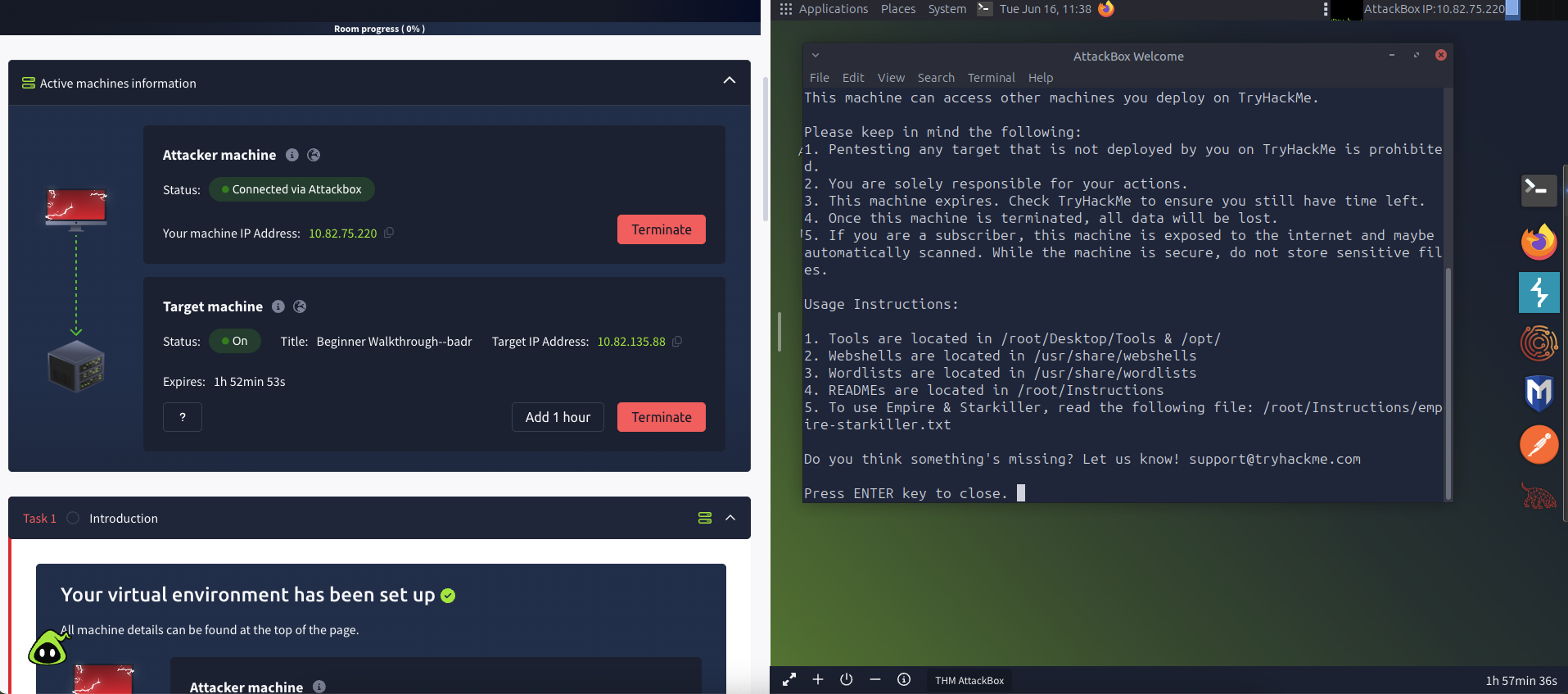The width and height of the screenshot is (1568, 694).
Task: Collapse the Active machines information panel
Action: (x=730, y=80)
